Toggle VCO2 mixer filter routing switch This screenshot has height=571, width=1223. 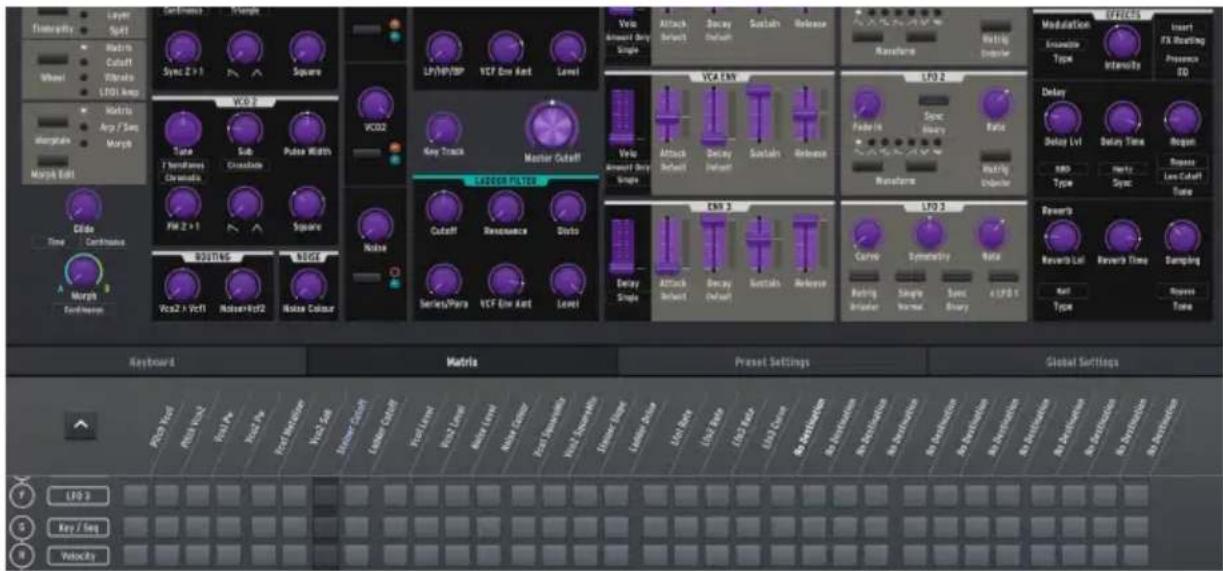pyautogui.click(x=368, y=152)
